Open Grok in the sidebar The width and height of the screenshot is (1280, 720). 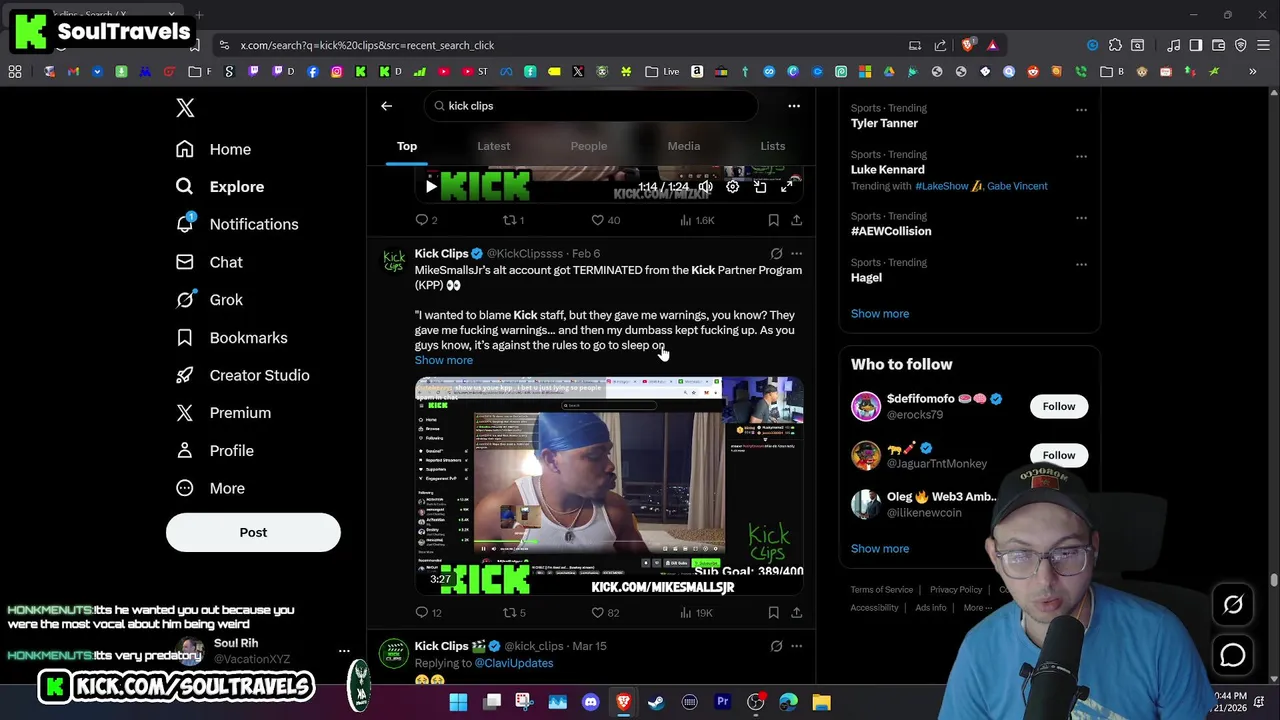click(x=209, y=300)
